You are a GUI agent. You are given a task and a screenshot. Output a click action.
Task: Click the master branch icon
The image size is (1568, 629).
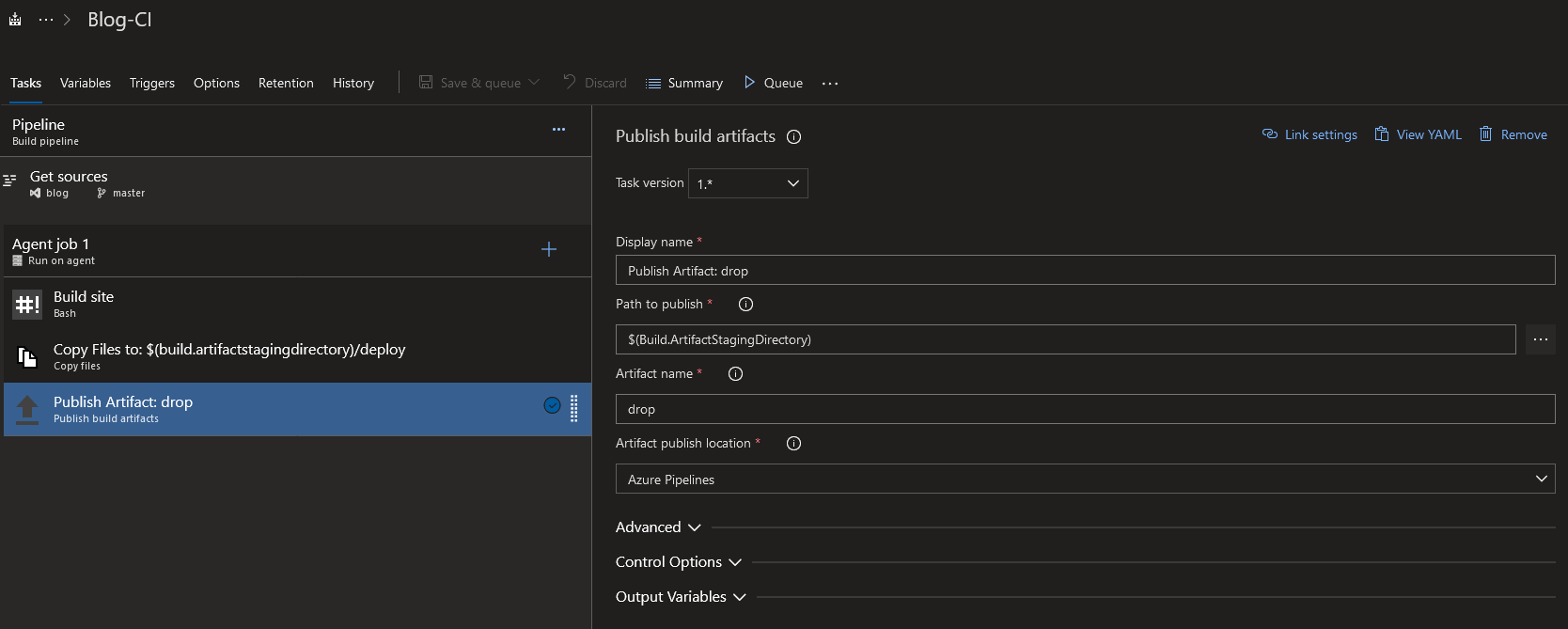[x=102, y=193]
